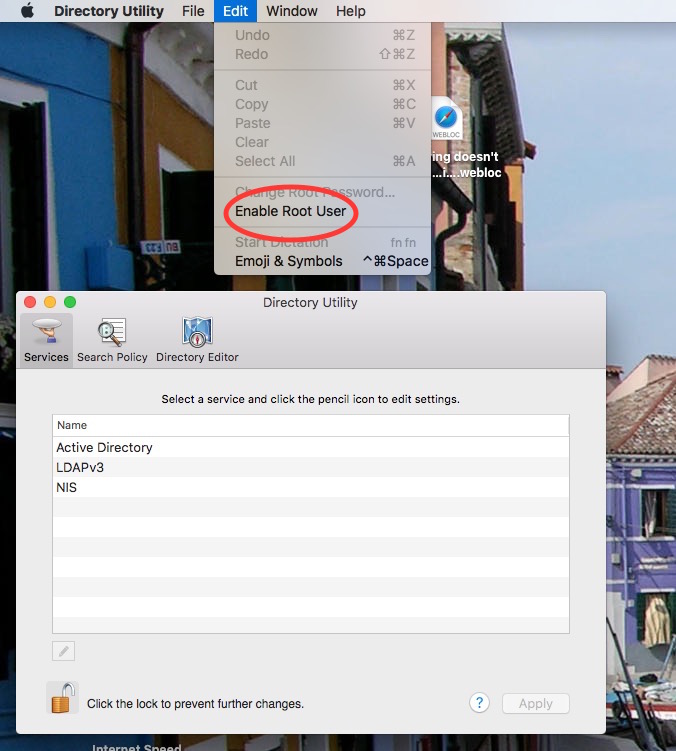Select the Services toolbar icon
The width and height of the screenshot is (676, 751).
(x=46, y=341)
